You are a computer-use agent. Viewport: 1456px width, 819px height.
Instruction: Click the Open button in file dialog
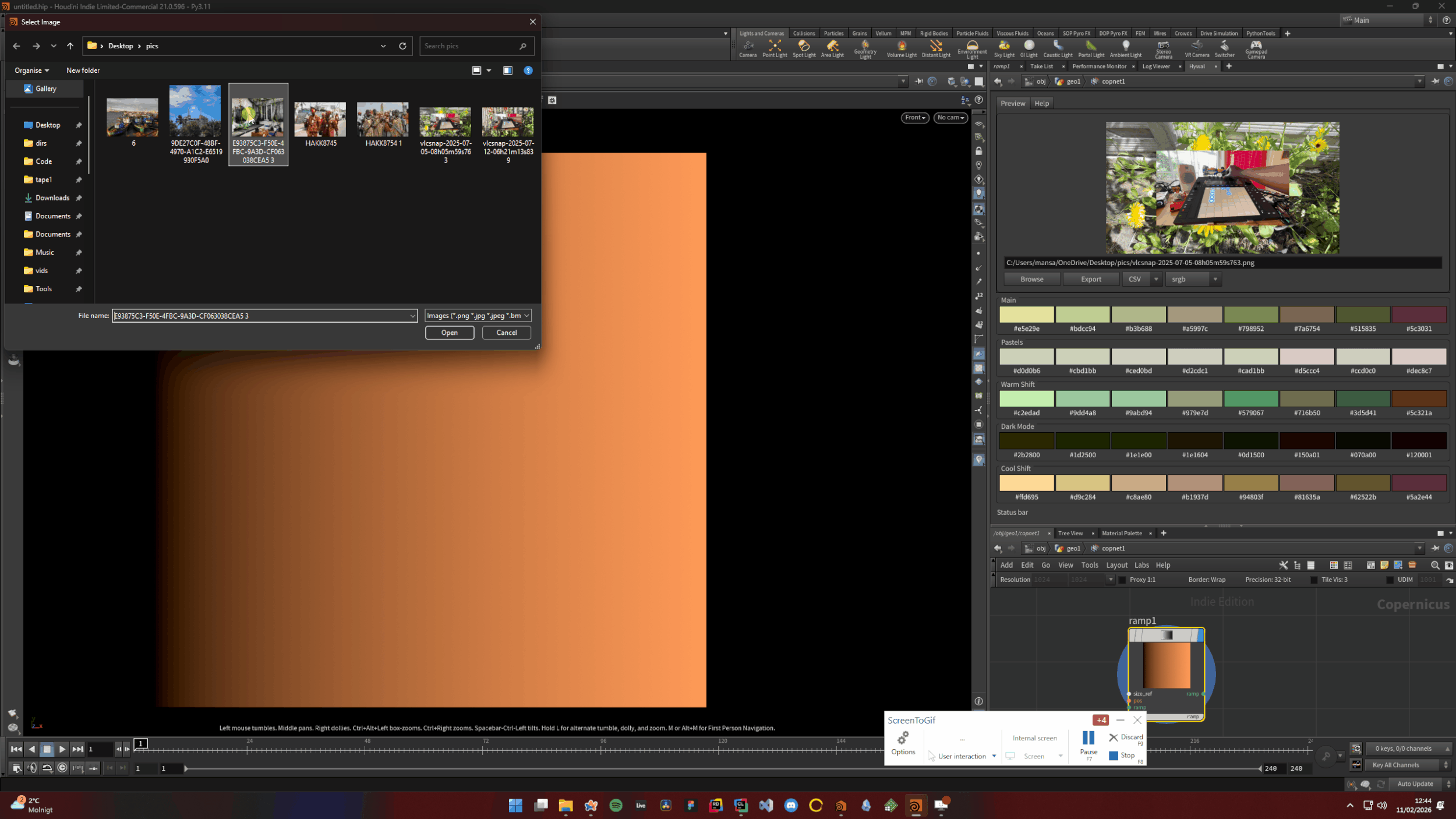[449, 333]
